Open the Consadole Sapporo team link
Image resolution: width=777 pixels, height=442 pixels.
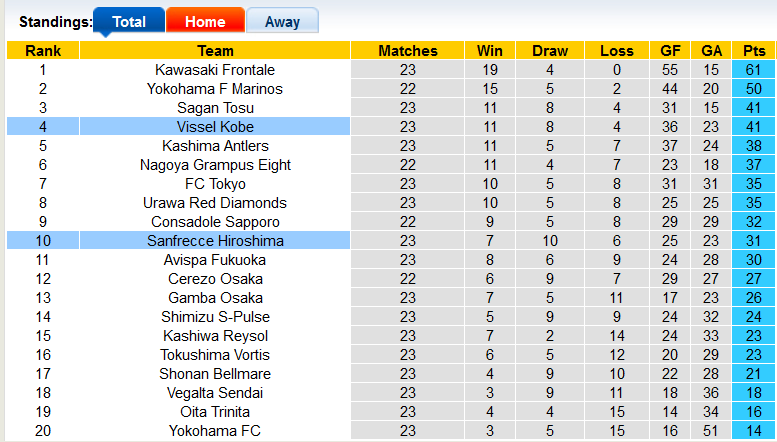[x=215, y=222]
